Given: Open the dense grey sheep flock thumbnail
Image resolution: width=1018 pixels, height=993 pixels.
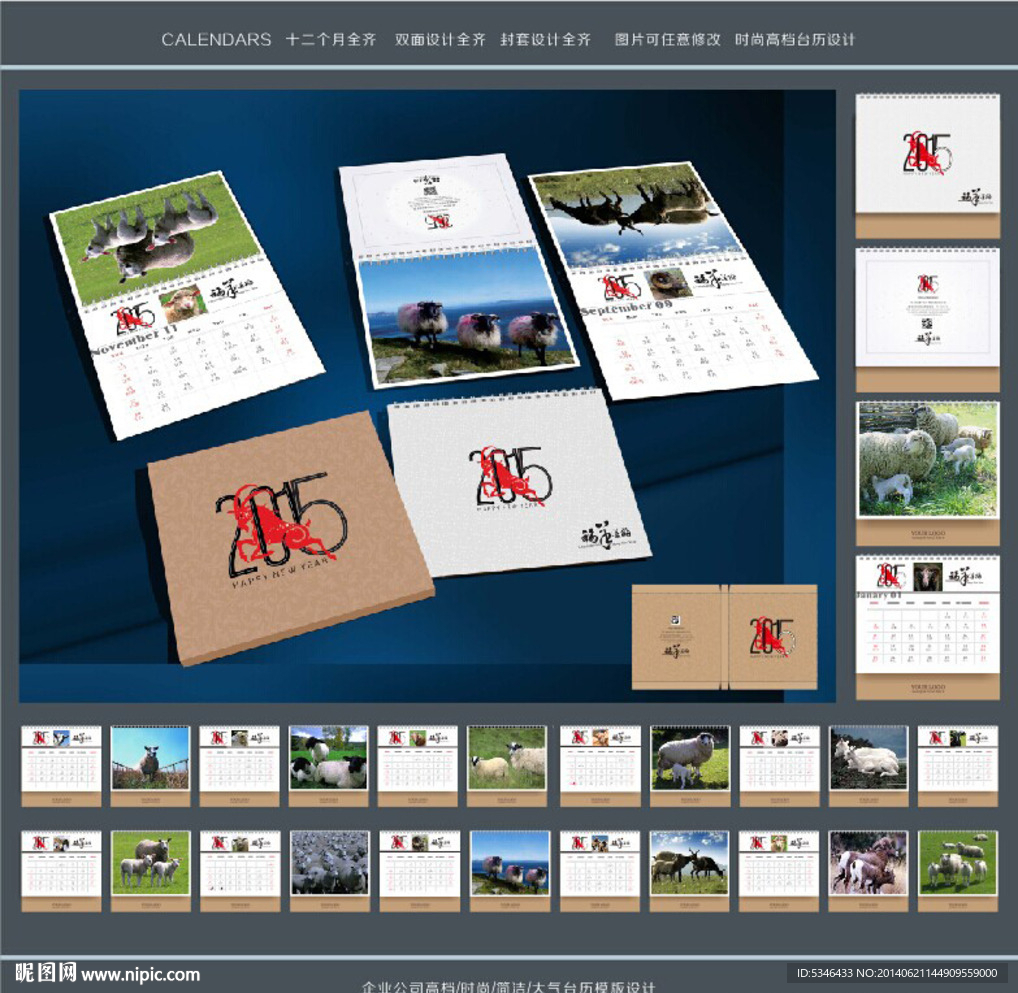Looking at the screenshot, I should click(x=329, y=862).
